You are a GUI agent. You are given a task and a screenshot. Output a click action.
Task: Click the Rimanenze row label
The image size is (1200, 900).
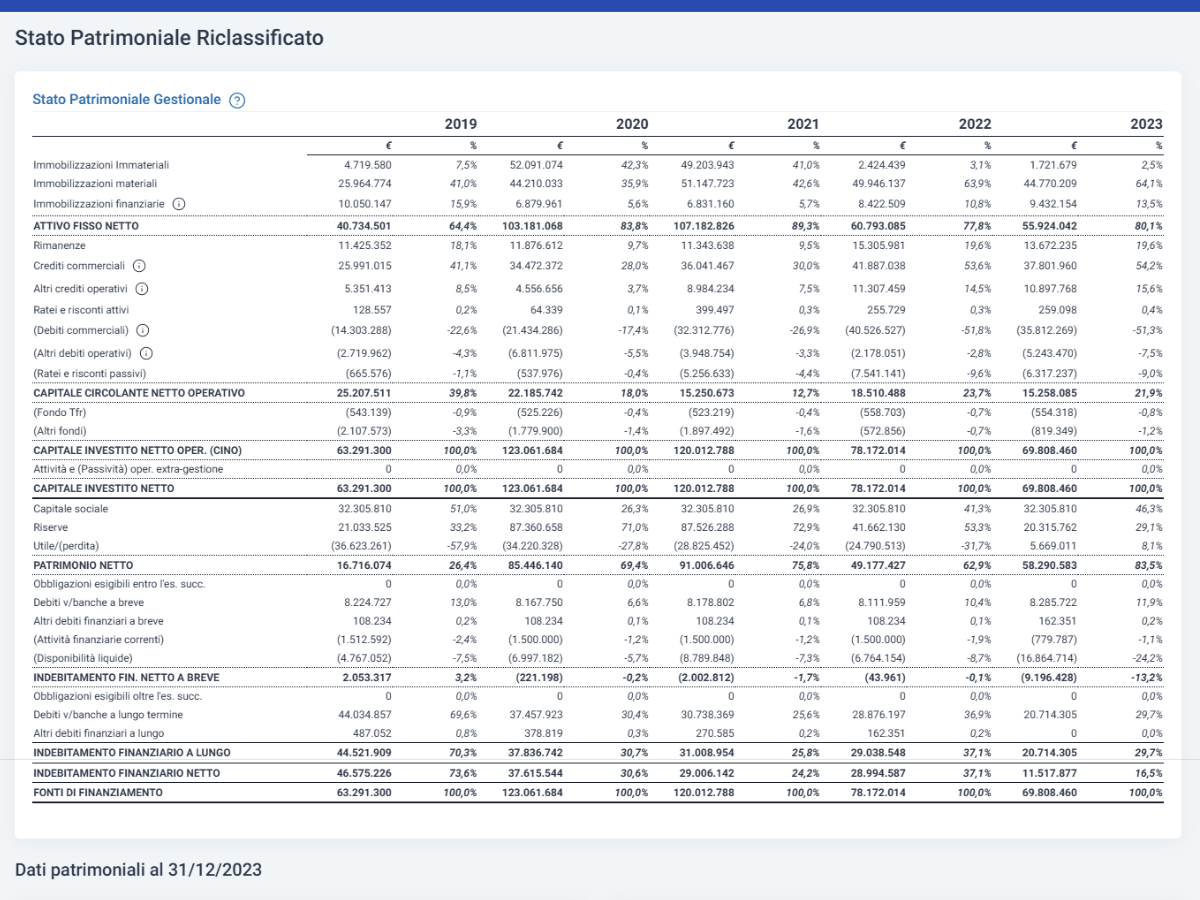click(59, 245)
